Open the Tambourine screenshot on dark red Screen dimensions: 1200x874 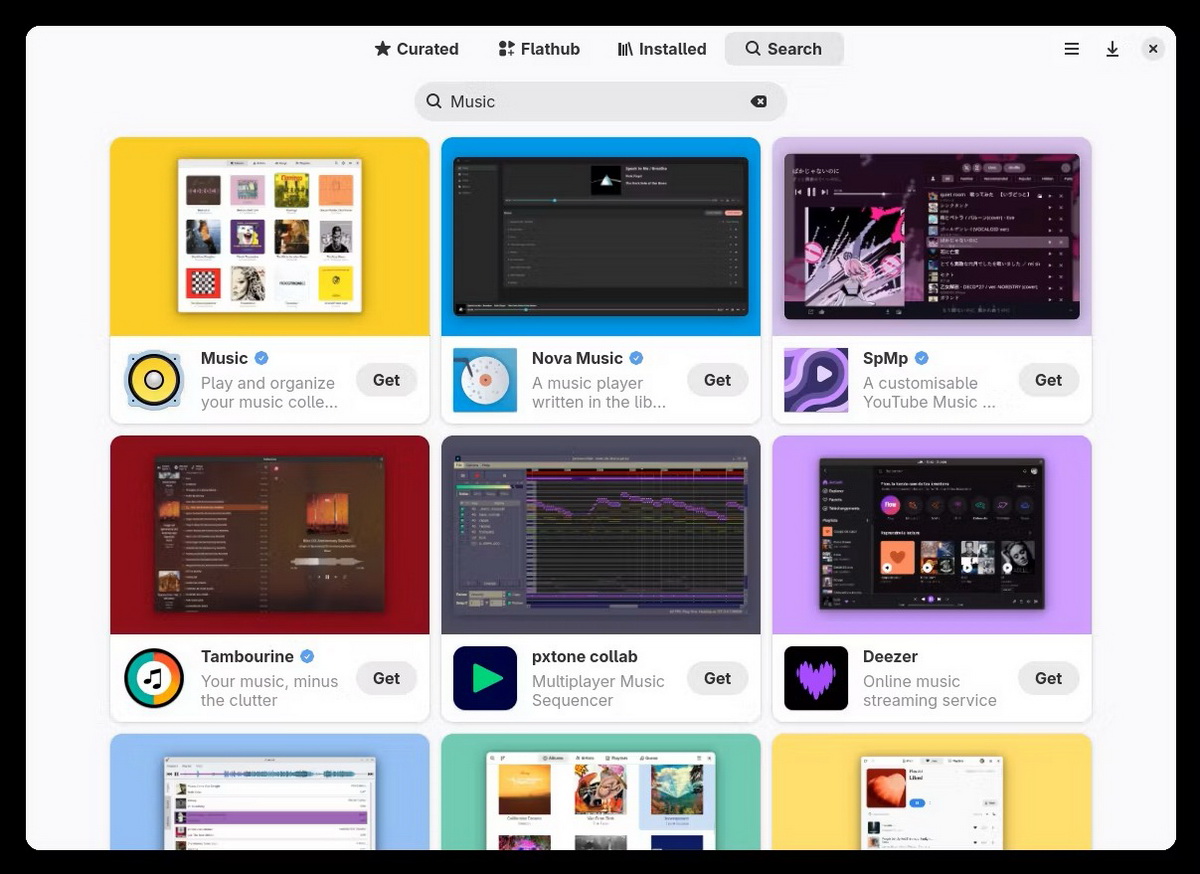tap(270, 534)
